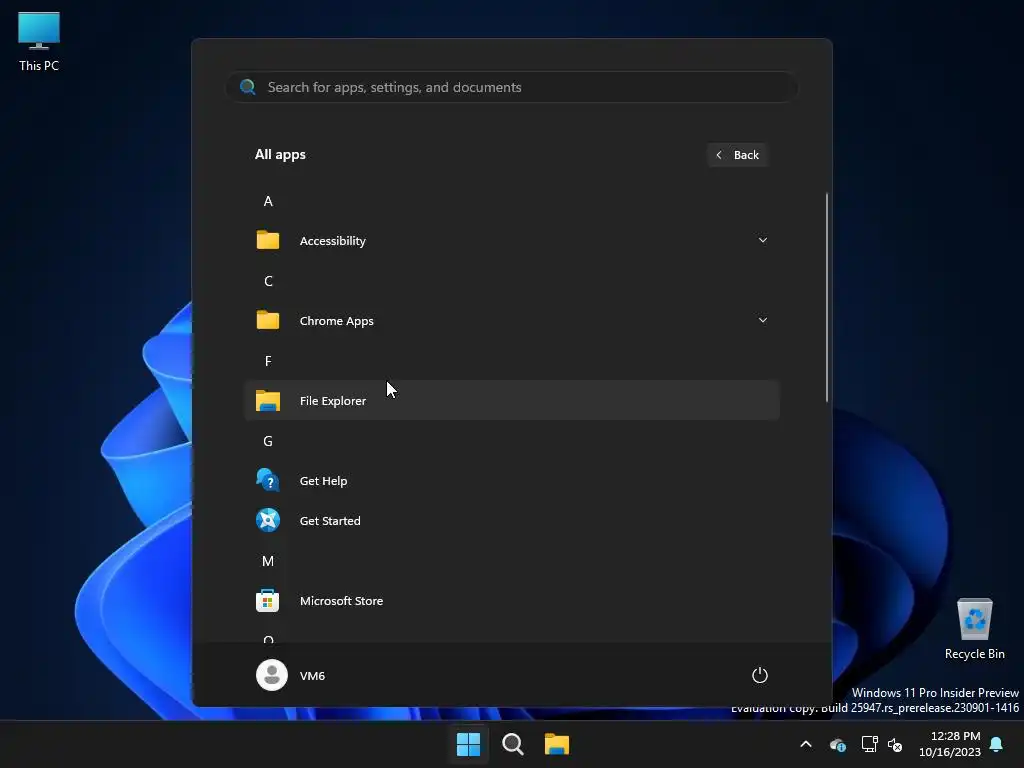
Task: Open the power options button
Action: (x=760, y=675)
